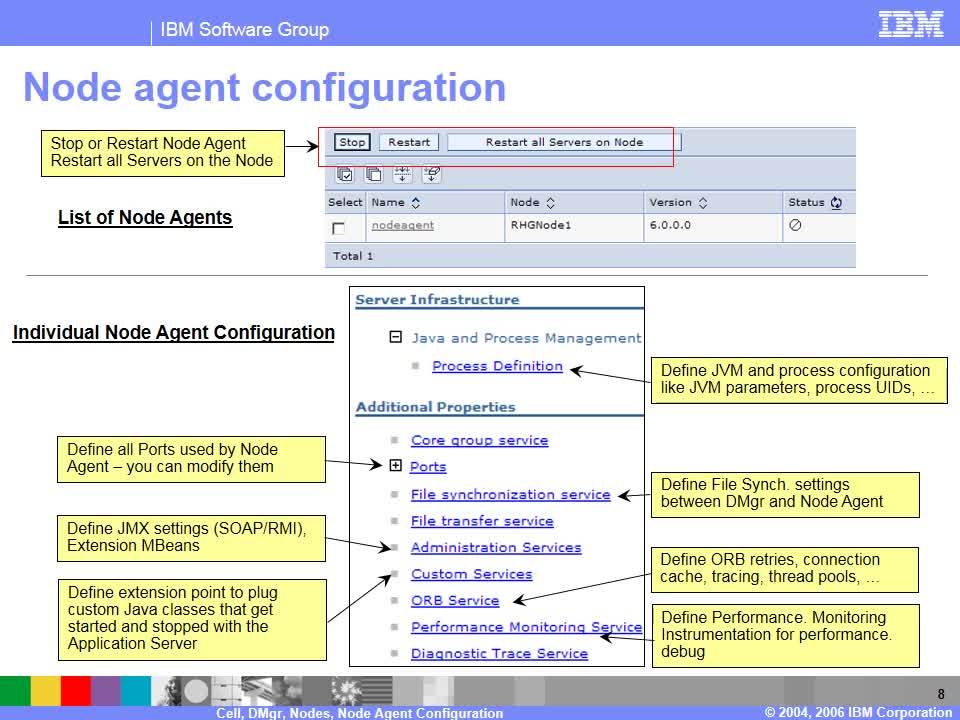960x720 pixels.
Task: Sort by Version column arrows
Action: (703, 203)
